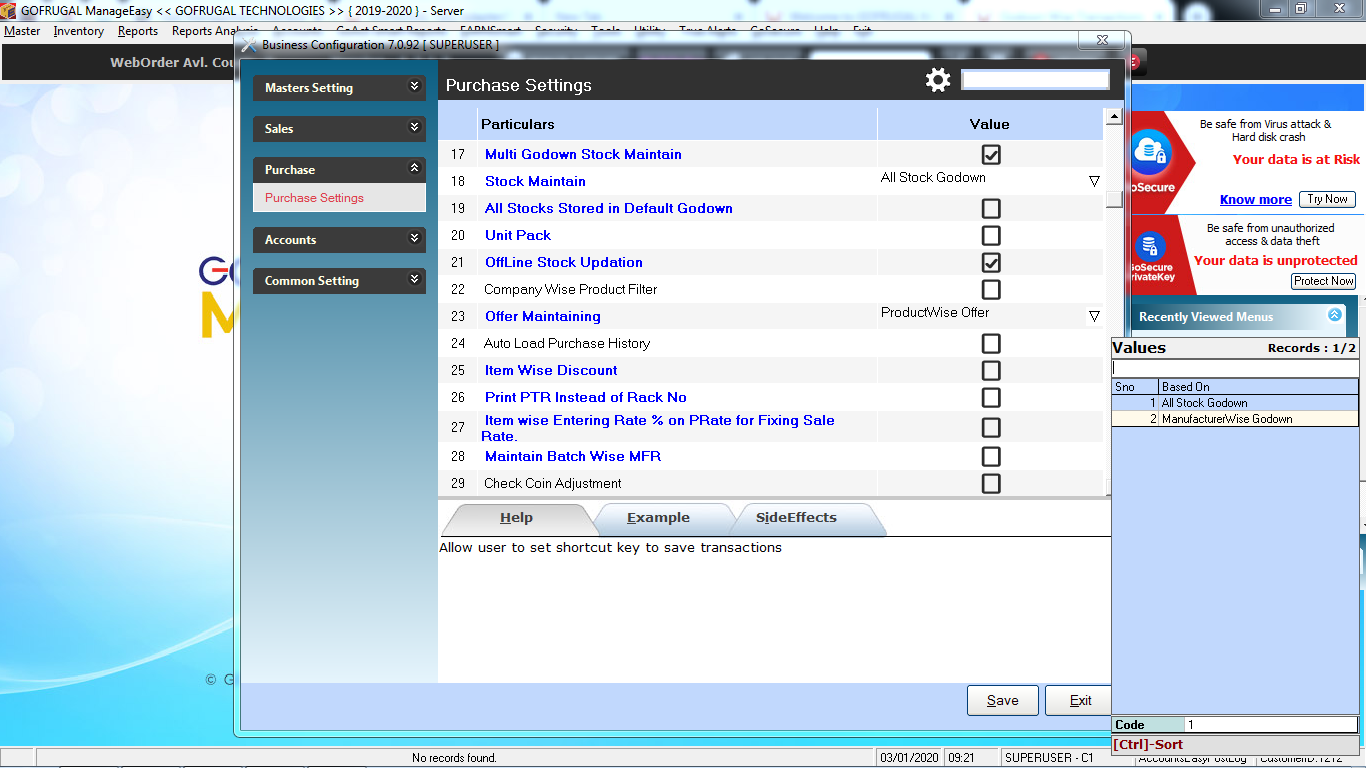Expand the Sales section
Screen dimensions: 1366x768
(x=339, y=129)
